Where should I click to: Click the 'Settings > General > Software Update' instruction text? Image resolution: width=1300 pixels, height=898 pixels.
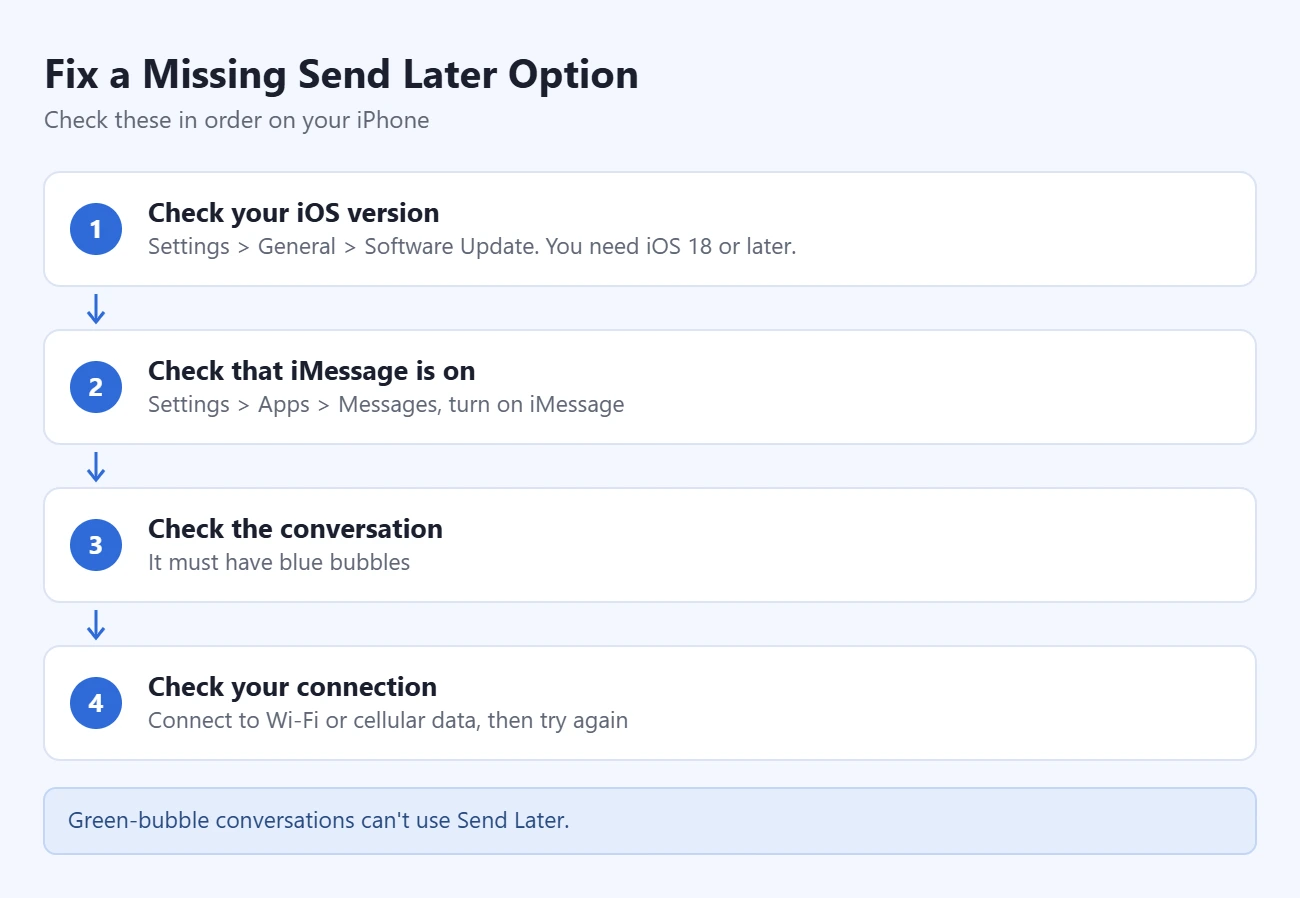[472, 246]
